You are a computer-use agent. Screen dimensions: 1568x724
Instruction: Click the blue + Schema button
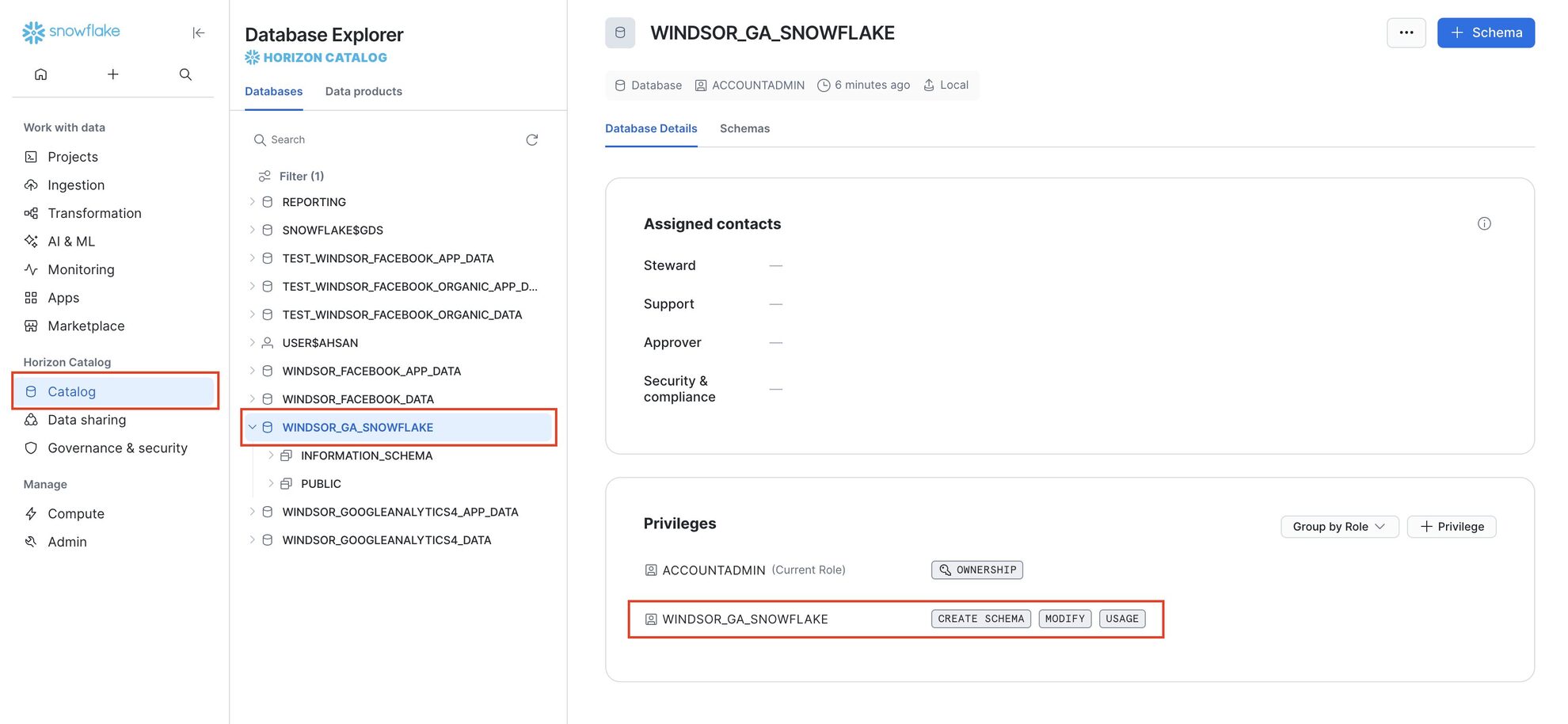1486,32
